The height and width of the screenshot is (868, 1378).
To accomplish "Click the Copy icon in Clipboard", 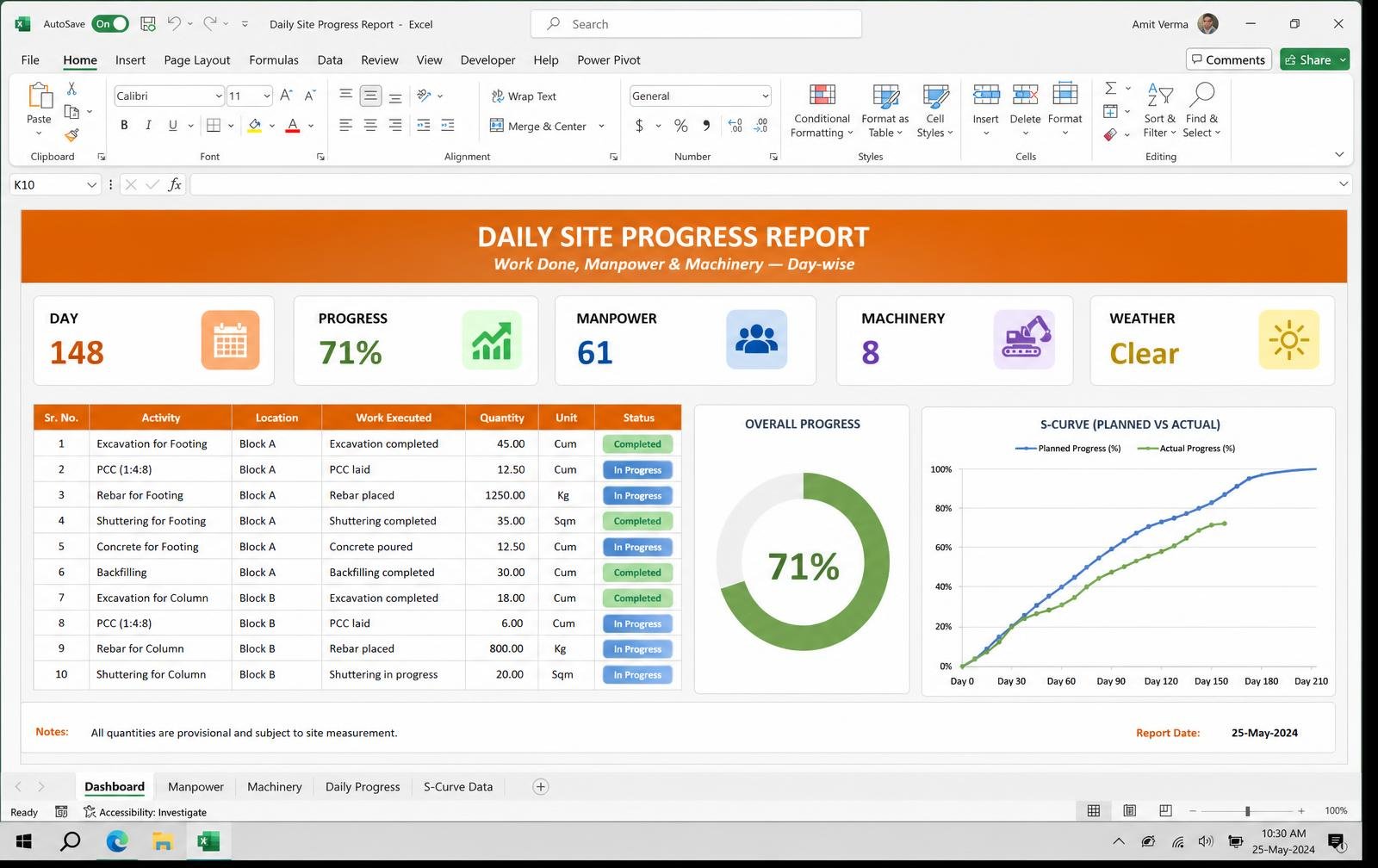I will pyautogui.click(x=71, y=112).
